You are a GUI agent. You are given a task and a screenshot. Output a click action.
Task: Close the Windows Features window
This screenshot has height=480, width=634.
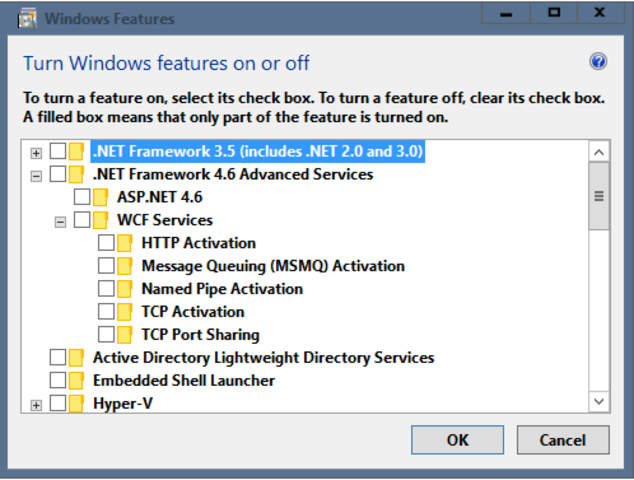[600, 14]
